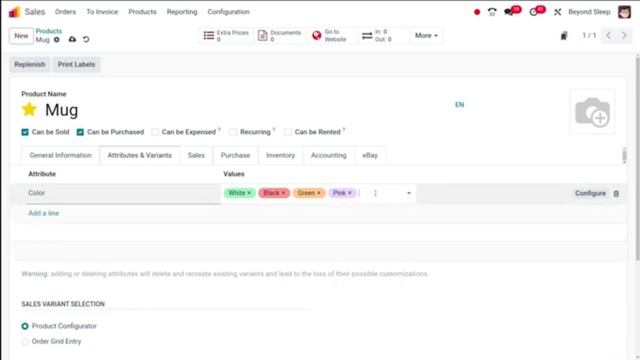This screenshot has height=360, width=640.
Task: Click the New button
Action: pos(21,36)
